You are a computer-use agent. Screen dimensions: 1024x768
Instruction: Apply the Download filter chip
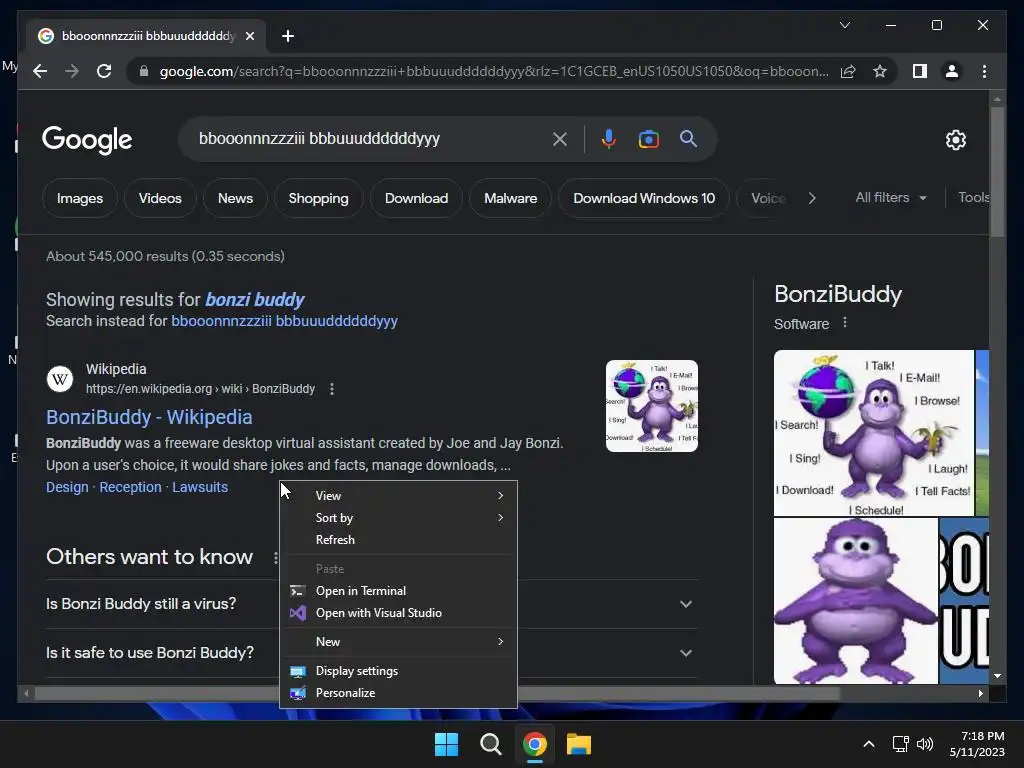pos(416,199)
